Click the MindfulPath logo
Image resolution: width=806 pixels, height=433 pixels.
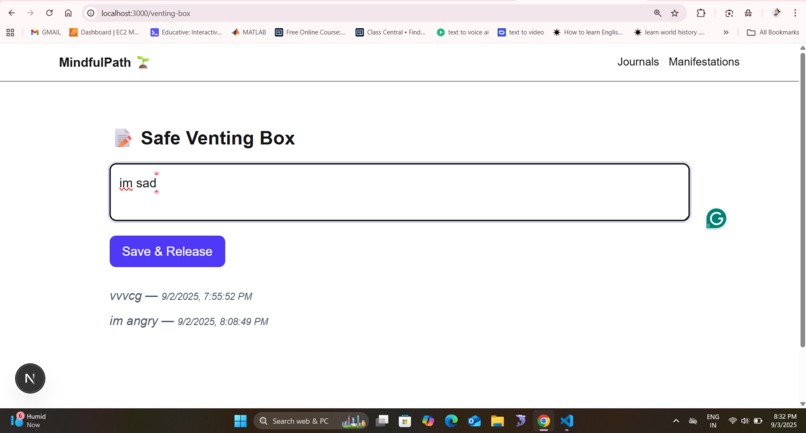click(x=104, y=62)
